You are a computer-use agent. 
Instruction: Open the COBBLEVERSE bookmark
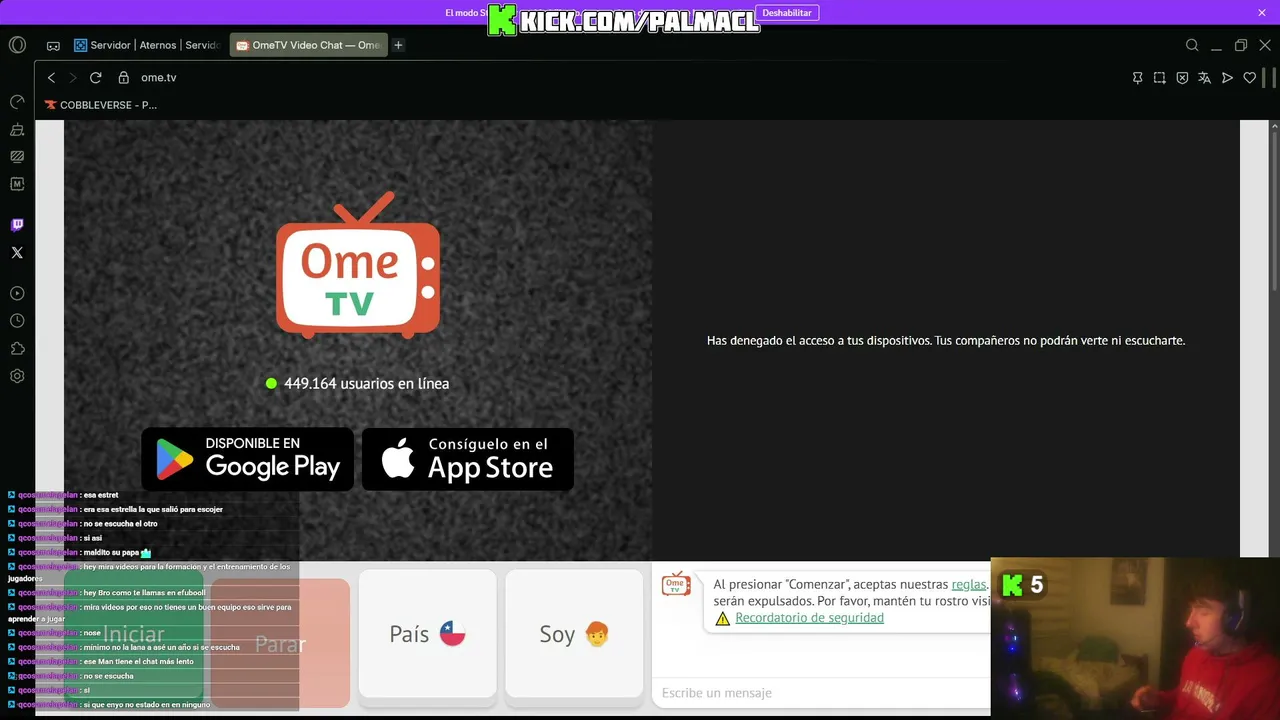click(x=101, y=105)
